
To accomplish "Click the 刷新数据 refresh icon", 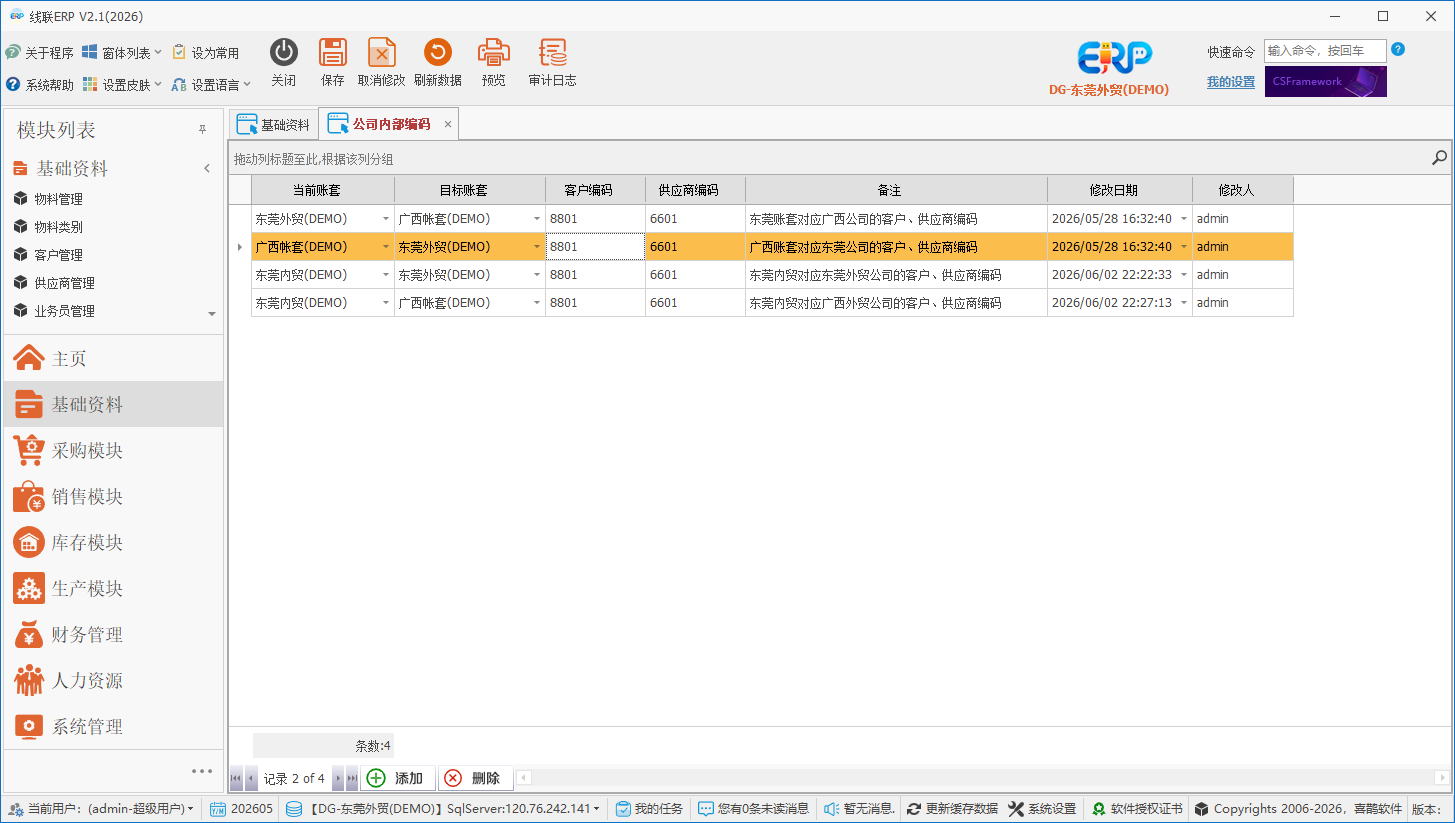I will [x=438, y=53].
